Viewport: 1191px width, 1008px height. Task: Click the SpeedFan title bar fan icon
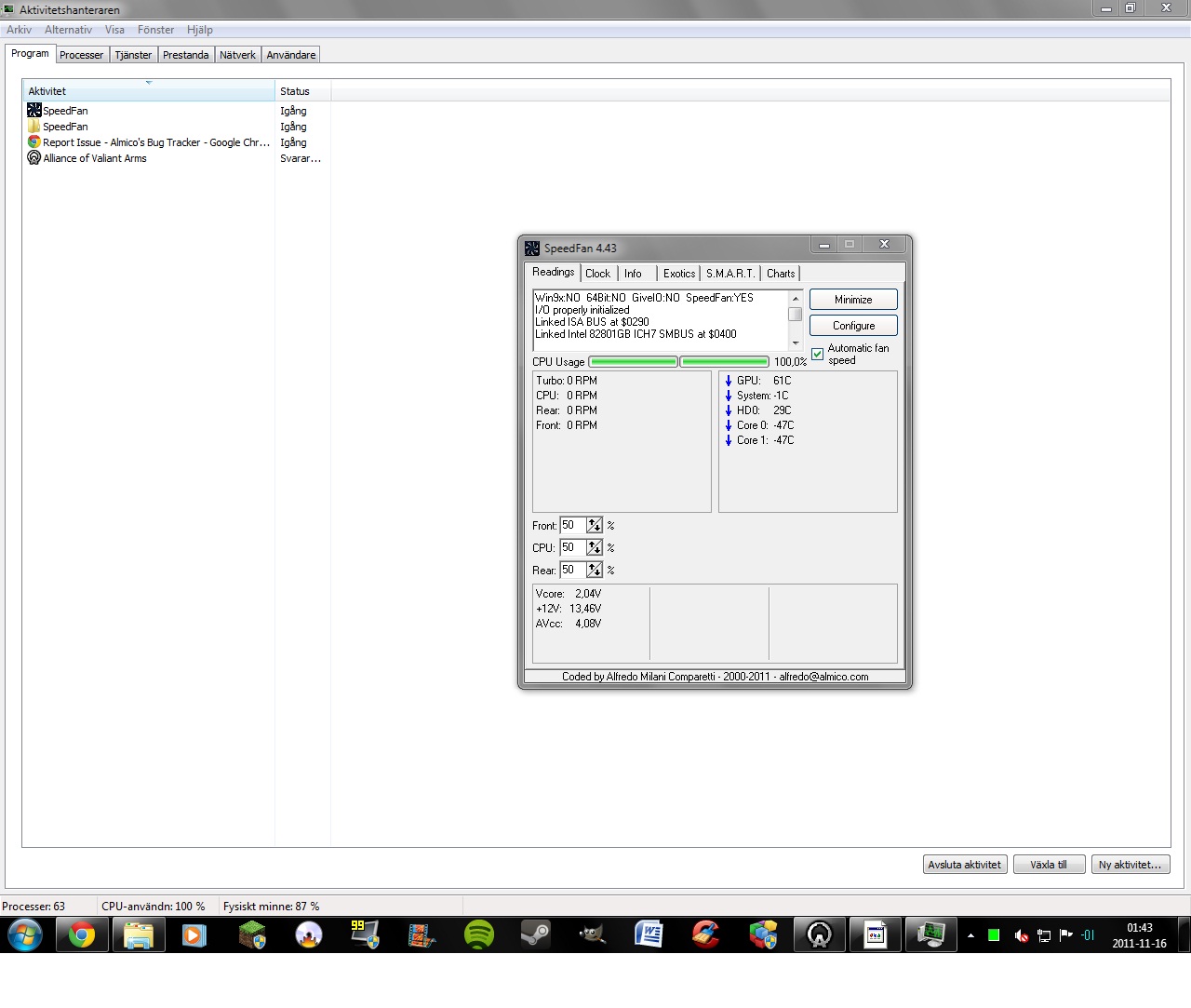532,248
